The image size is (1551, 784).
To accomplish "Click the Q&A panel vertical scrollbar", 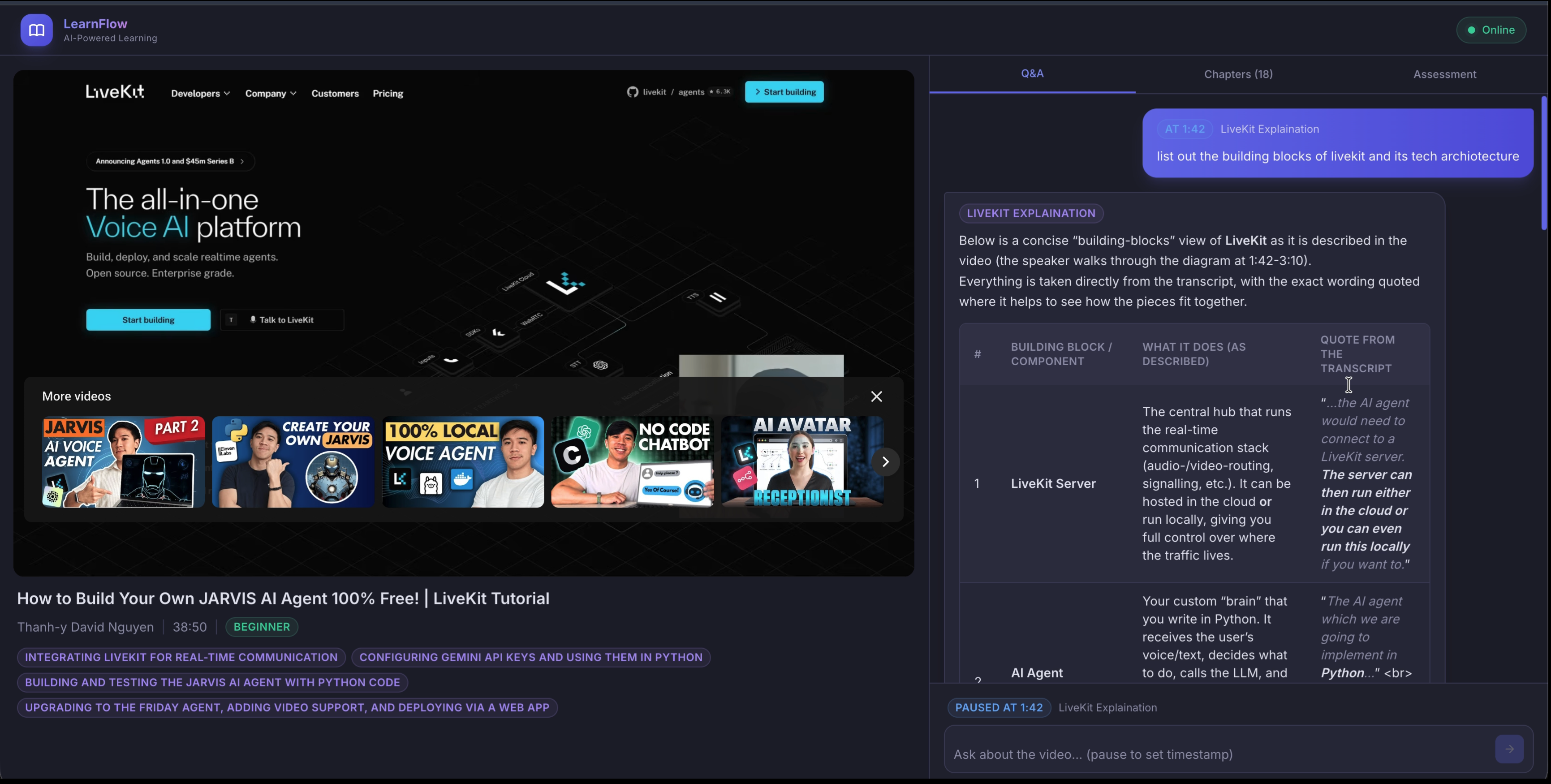I will [x=1544, y=163].
